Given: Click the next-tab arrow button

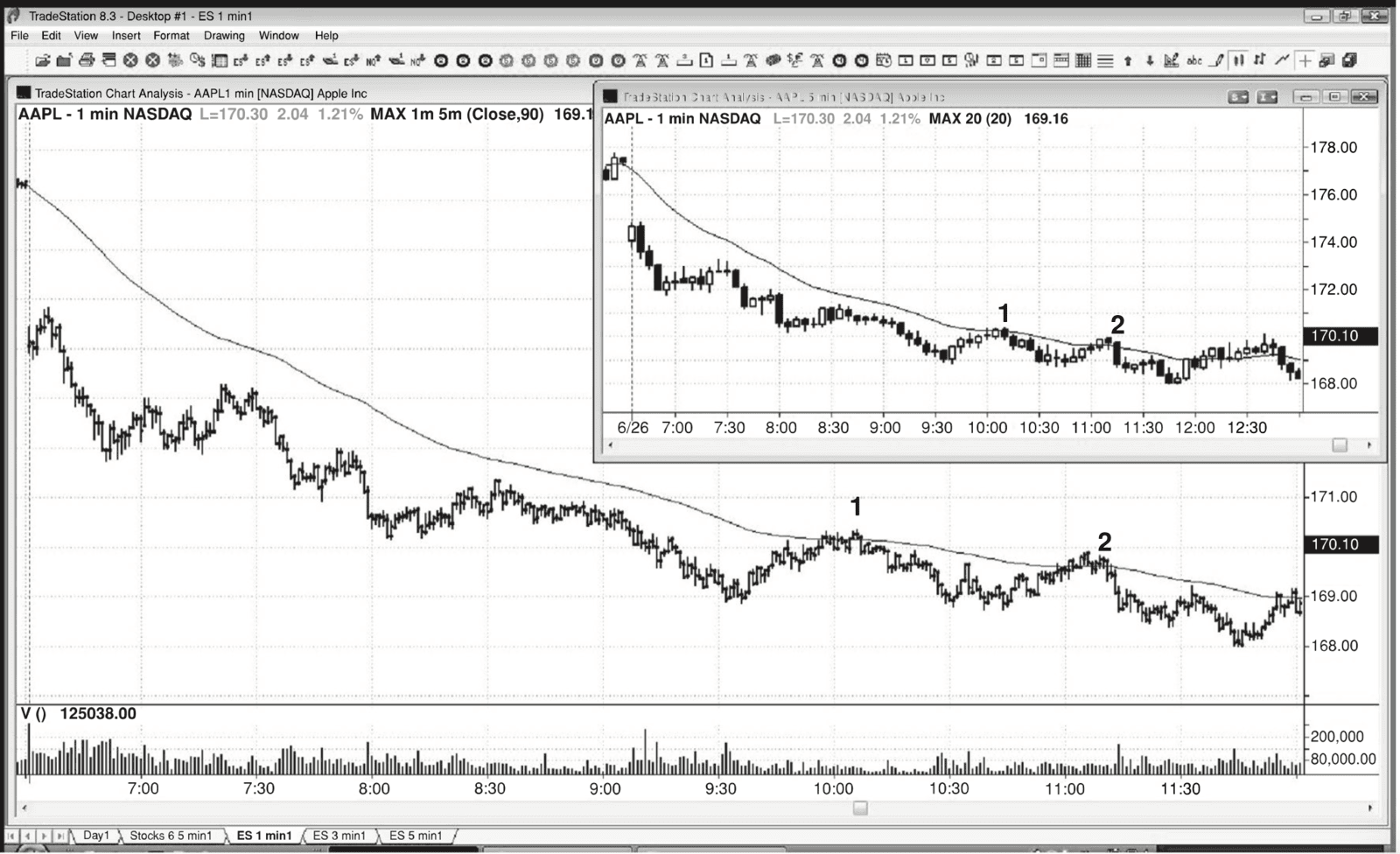Looking at the screenshot, I should click(44, 836).
